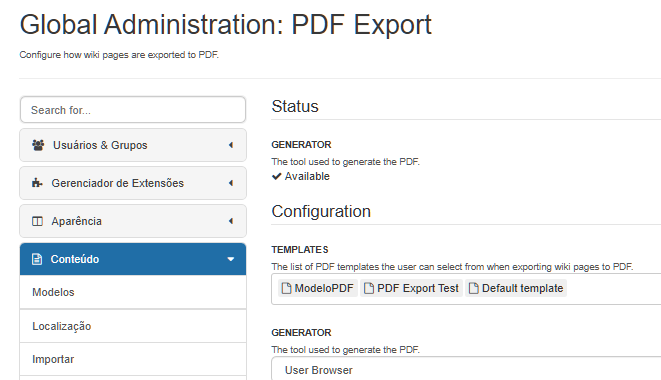The image size is (661, 380).
Task: Click the TEMPLATES field label
Action: pyautogui.click(x=300, y=250)
